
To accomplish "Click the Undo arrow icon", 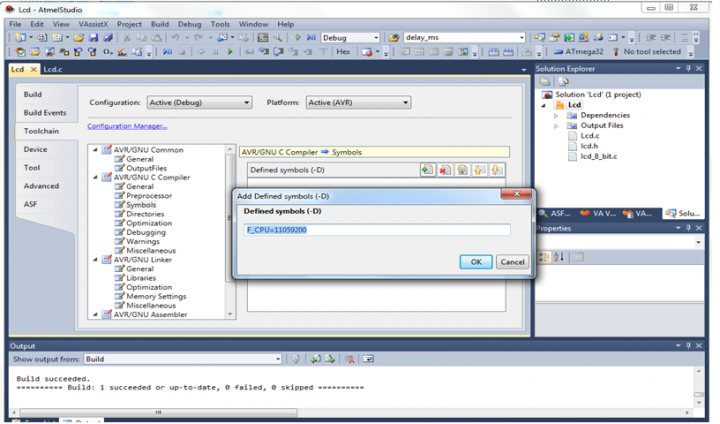I will pyautogui.click(x=175, y=38).
